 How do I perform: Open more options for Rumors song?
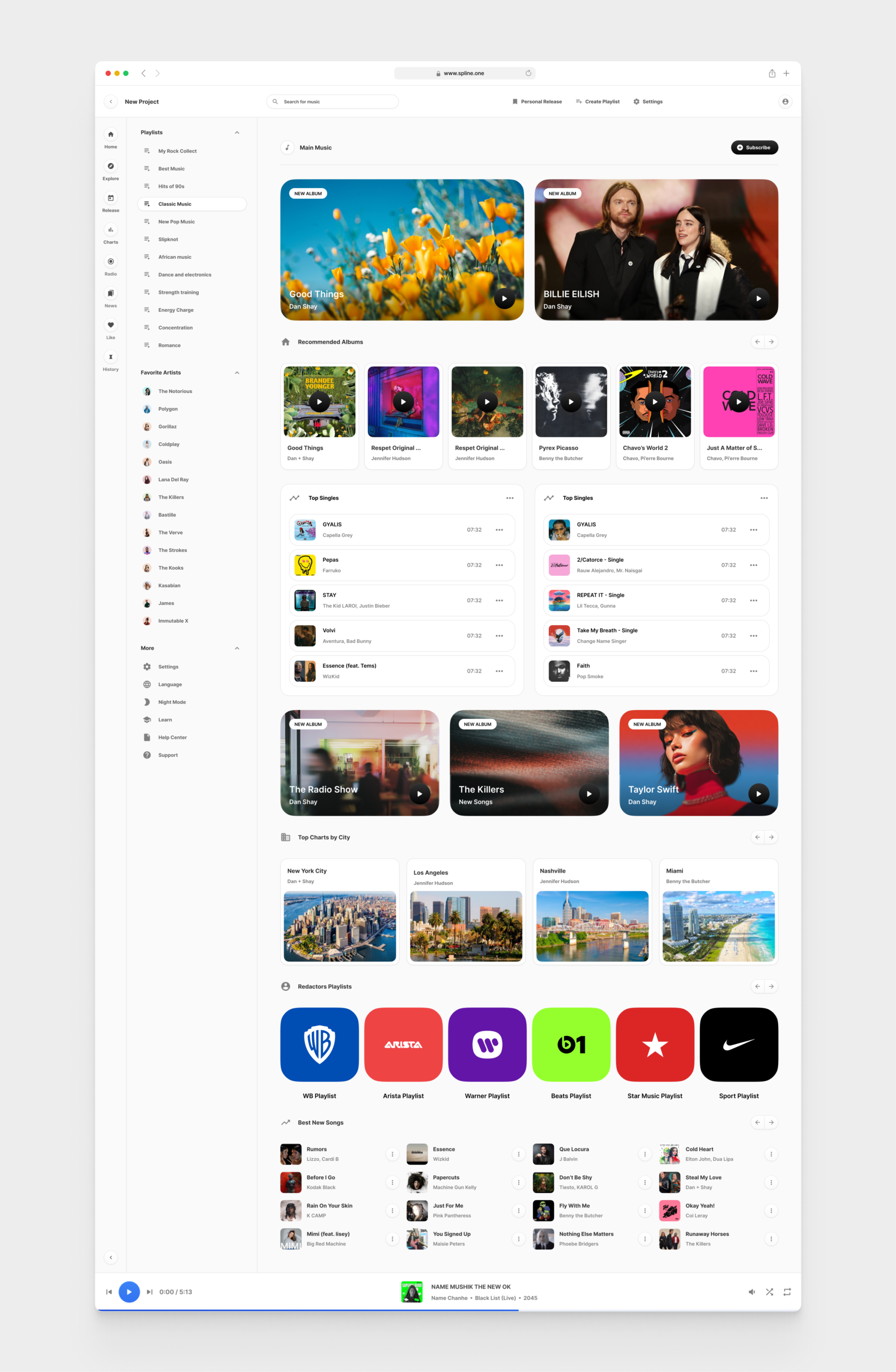392,1154
